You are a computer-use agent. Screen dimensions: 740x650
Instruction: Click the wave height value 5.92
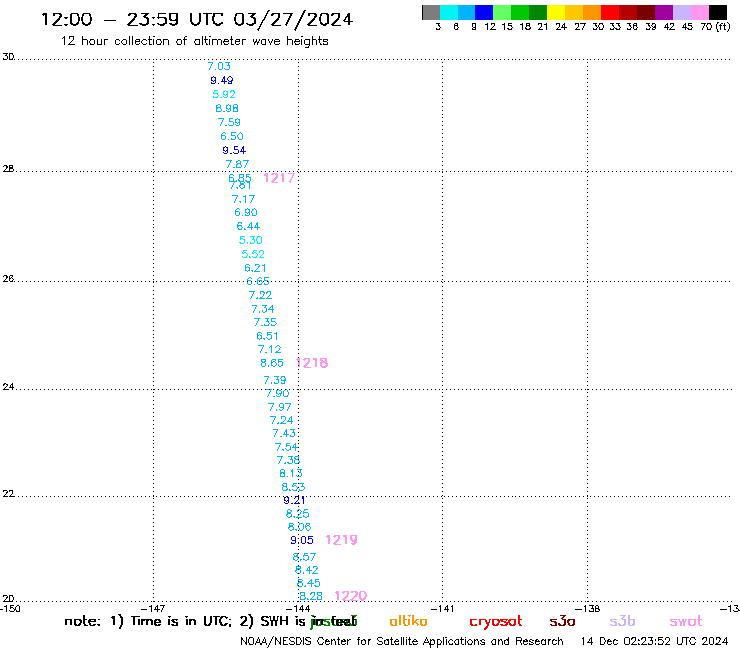pos(224,94)
